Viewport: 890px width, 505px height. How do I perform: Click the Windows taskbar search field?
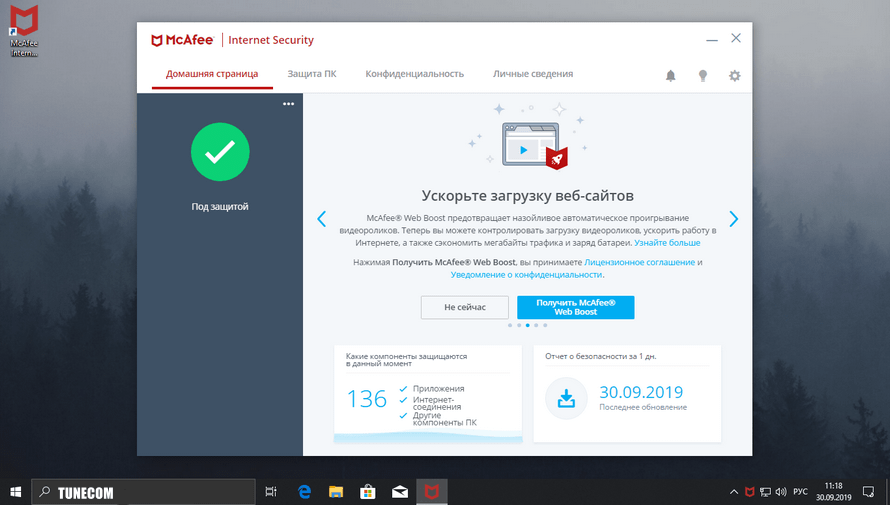143,492
